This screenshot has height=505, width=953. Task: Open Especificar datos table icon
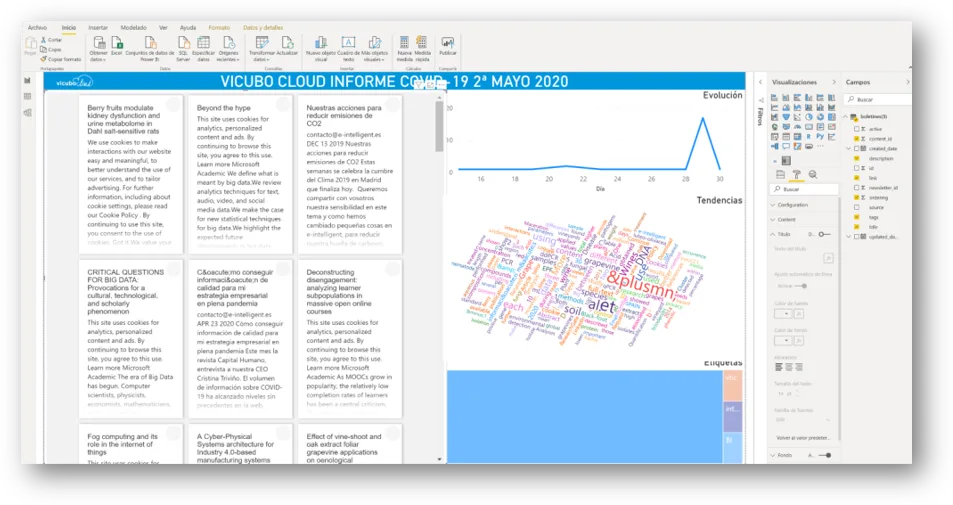204,43
